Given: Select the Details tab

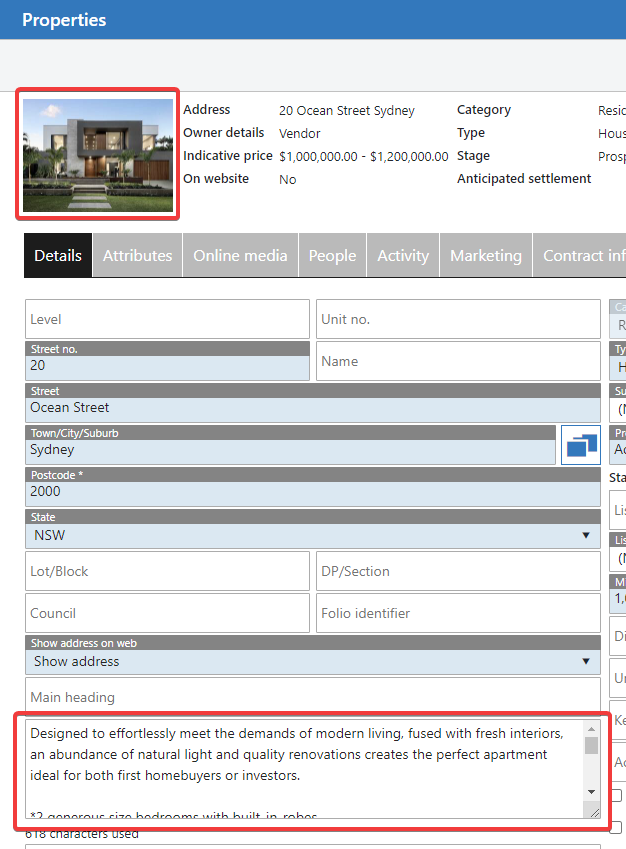Looking at the screenshot, I should (58, 256).
